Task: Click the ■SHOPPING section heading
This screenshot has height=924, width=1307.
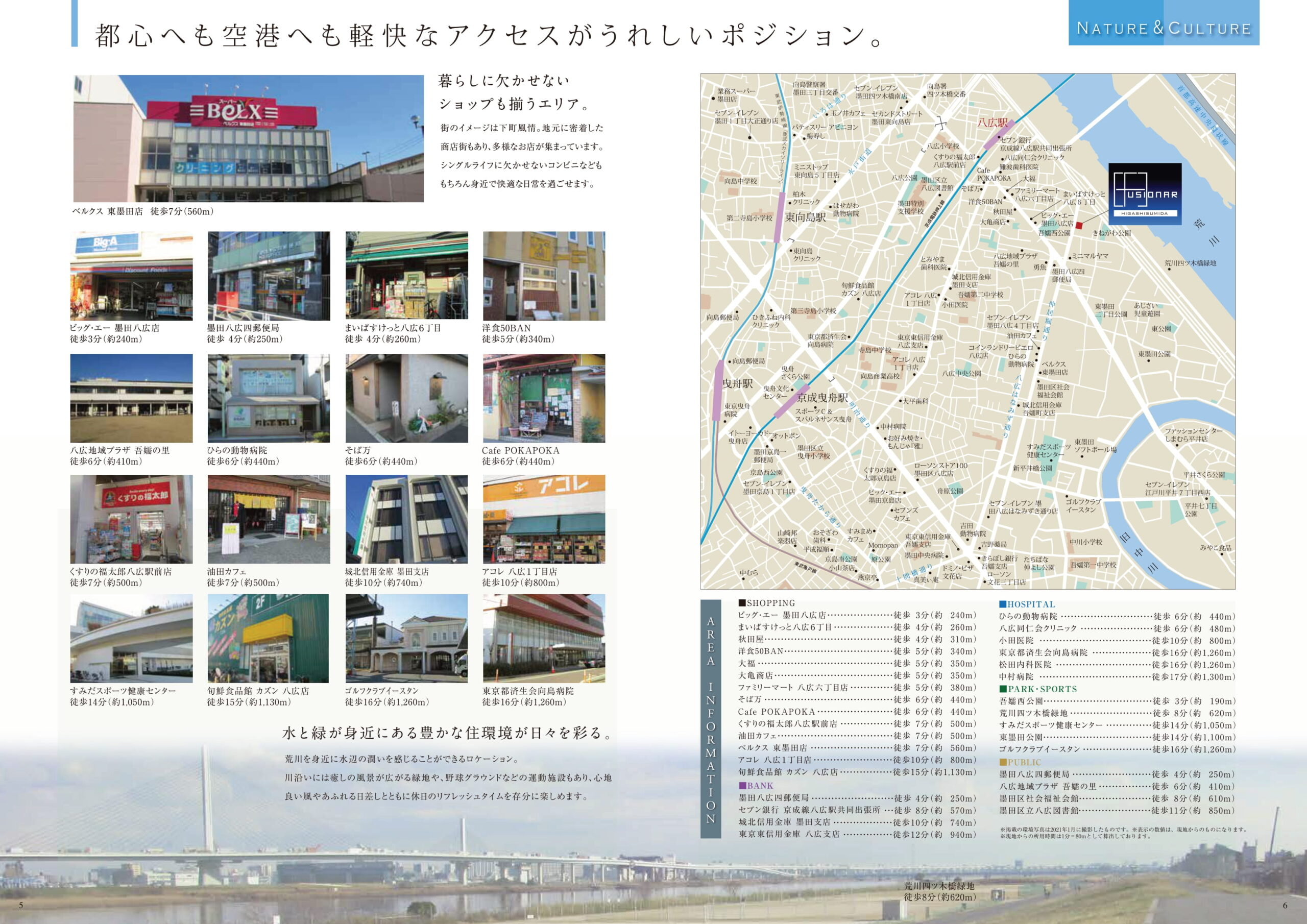Action: pos(767,603)
